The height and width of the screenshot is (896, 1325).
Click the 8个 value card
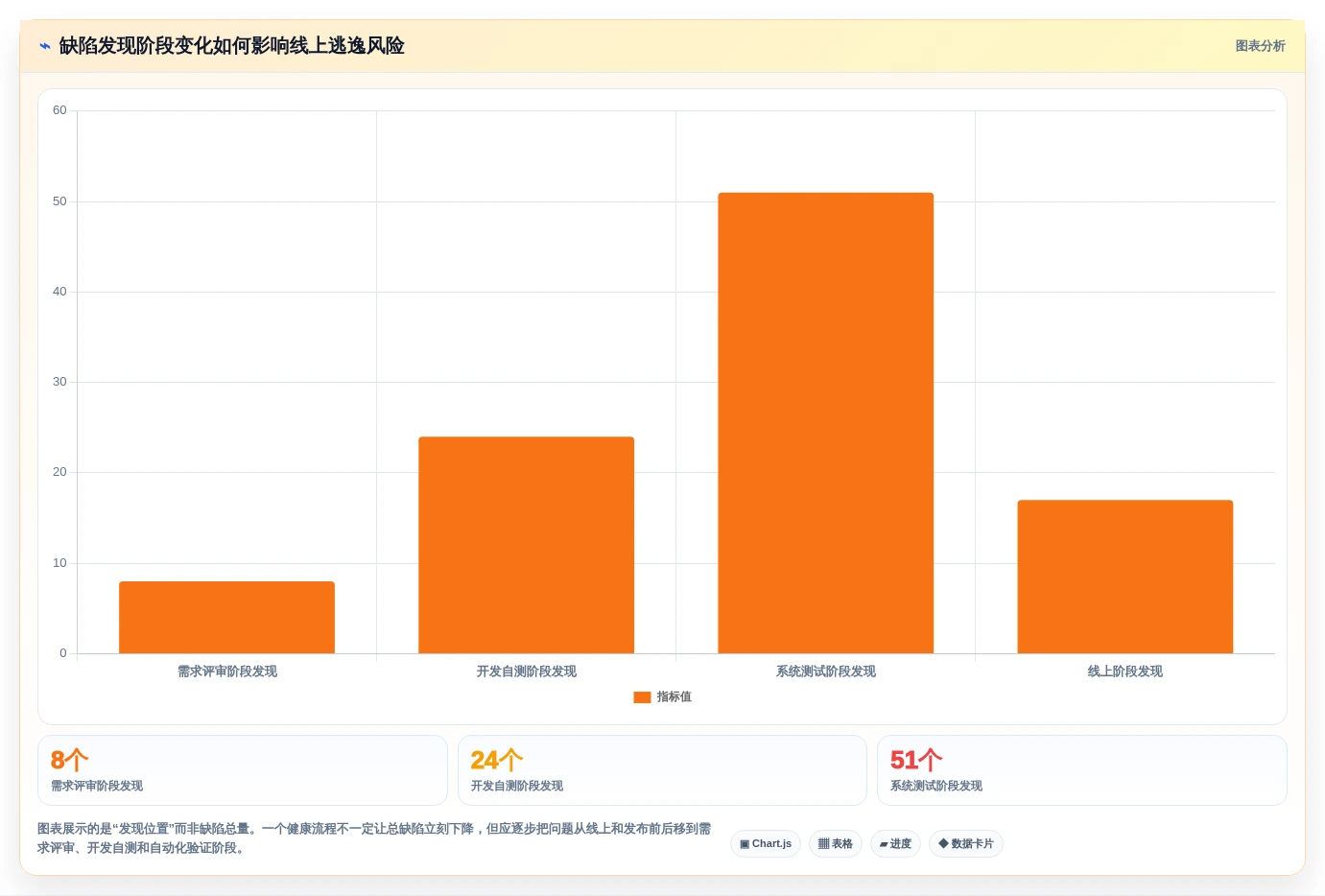coord(243,770)
